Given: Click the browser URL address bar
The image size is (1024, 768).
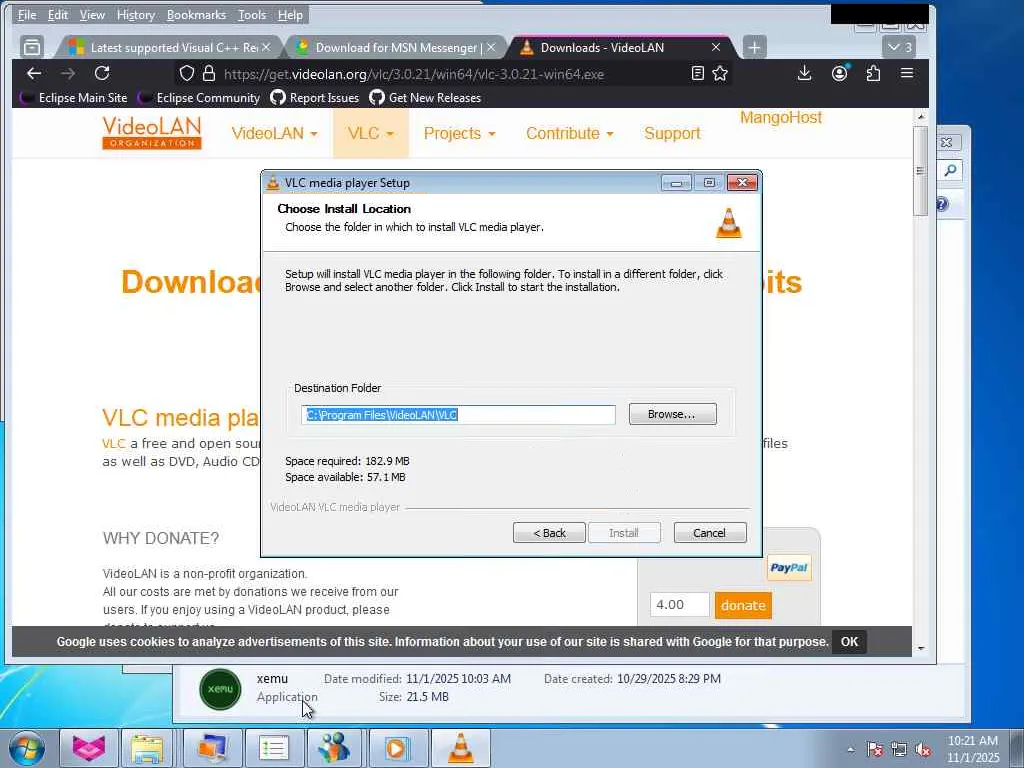Looking at the screenshot, I should pos(454,74).
